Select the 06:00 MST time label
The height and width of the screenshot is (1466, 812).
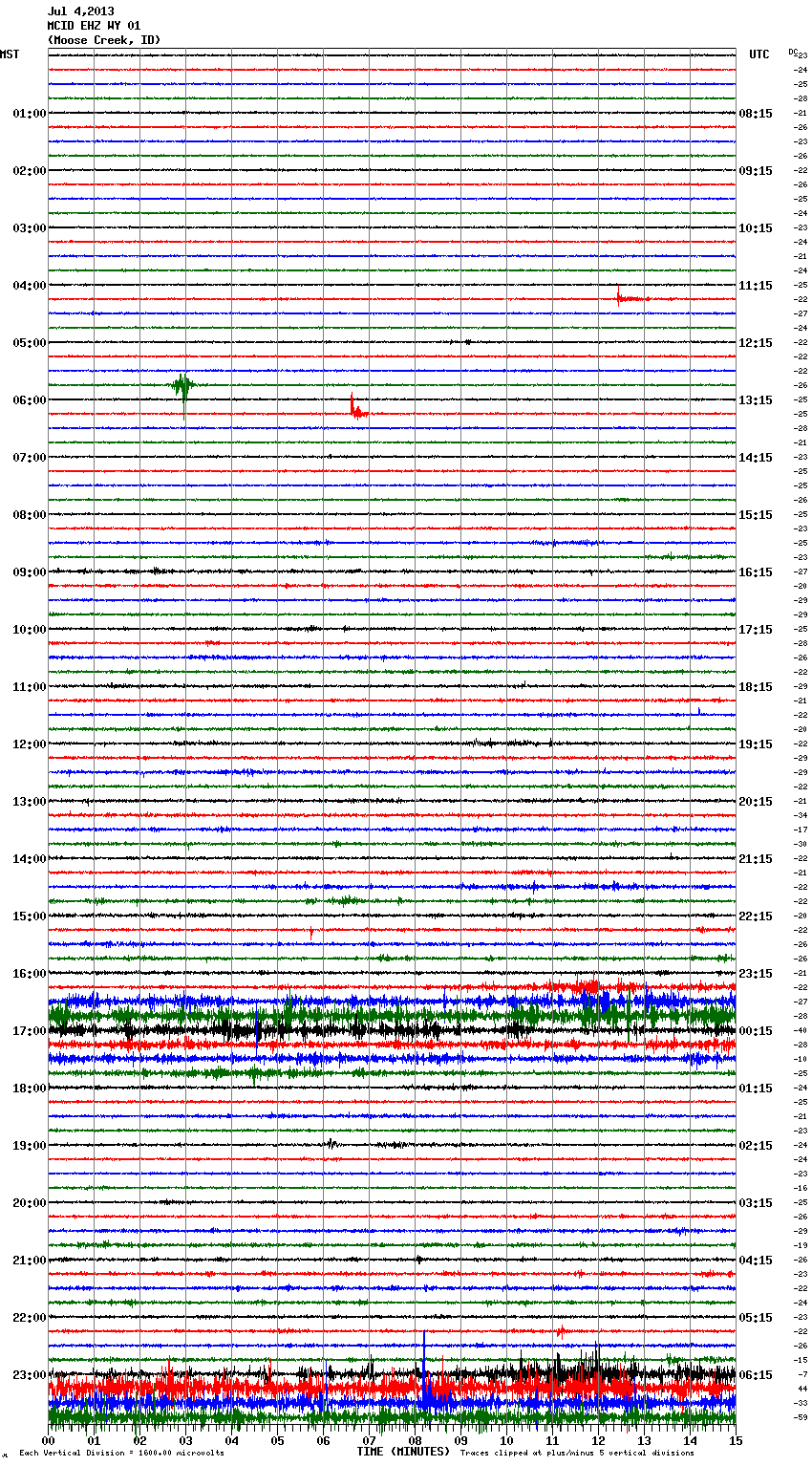coord(30,399)
